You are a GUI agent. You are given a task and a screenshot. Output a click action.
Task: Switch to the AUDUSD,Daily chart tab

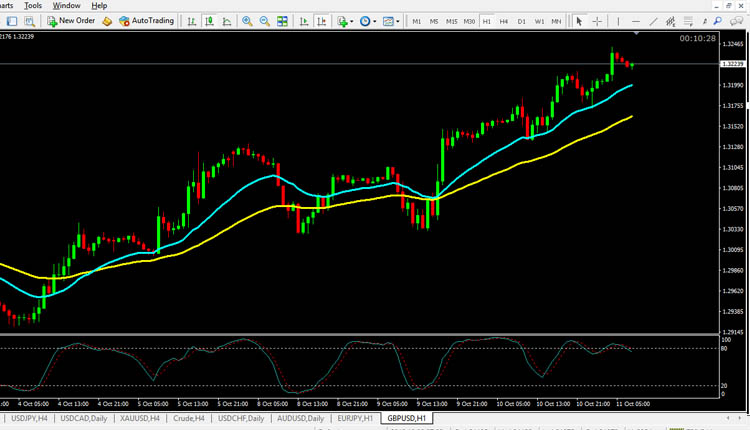click(x=300, y=418)
